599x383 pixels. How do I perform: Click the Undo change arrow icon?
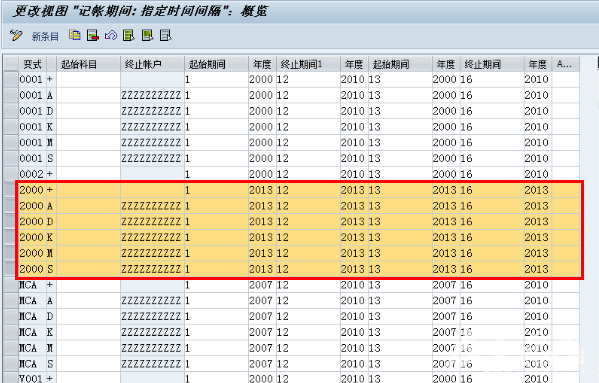tap(111, 36)
